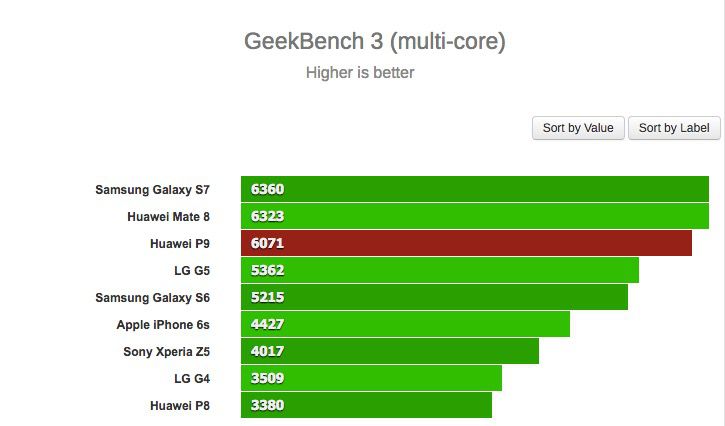
Task: Select the Sony Xperia Z5 bar
Action: (390, 351)
